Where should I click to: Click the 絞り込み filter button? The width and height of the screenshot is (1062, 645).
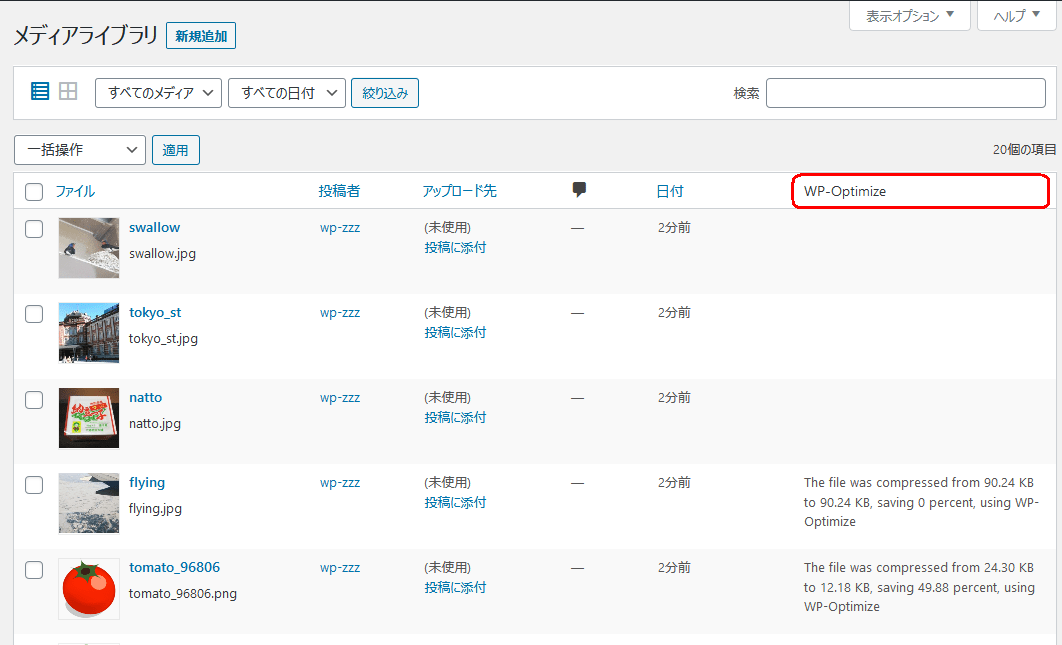coord(385,93)
